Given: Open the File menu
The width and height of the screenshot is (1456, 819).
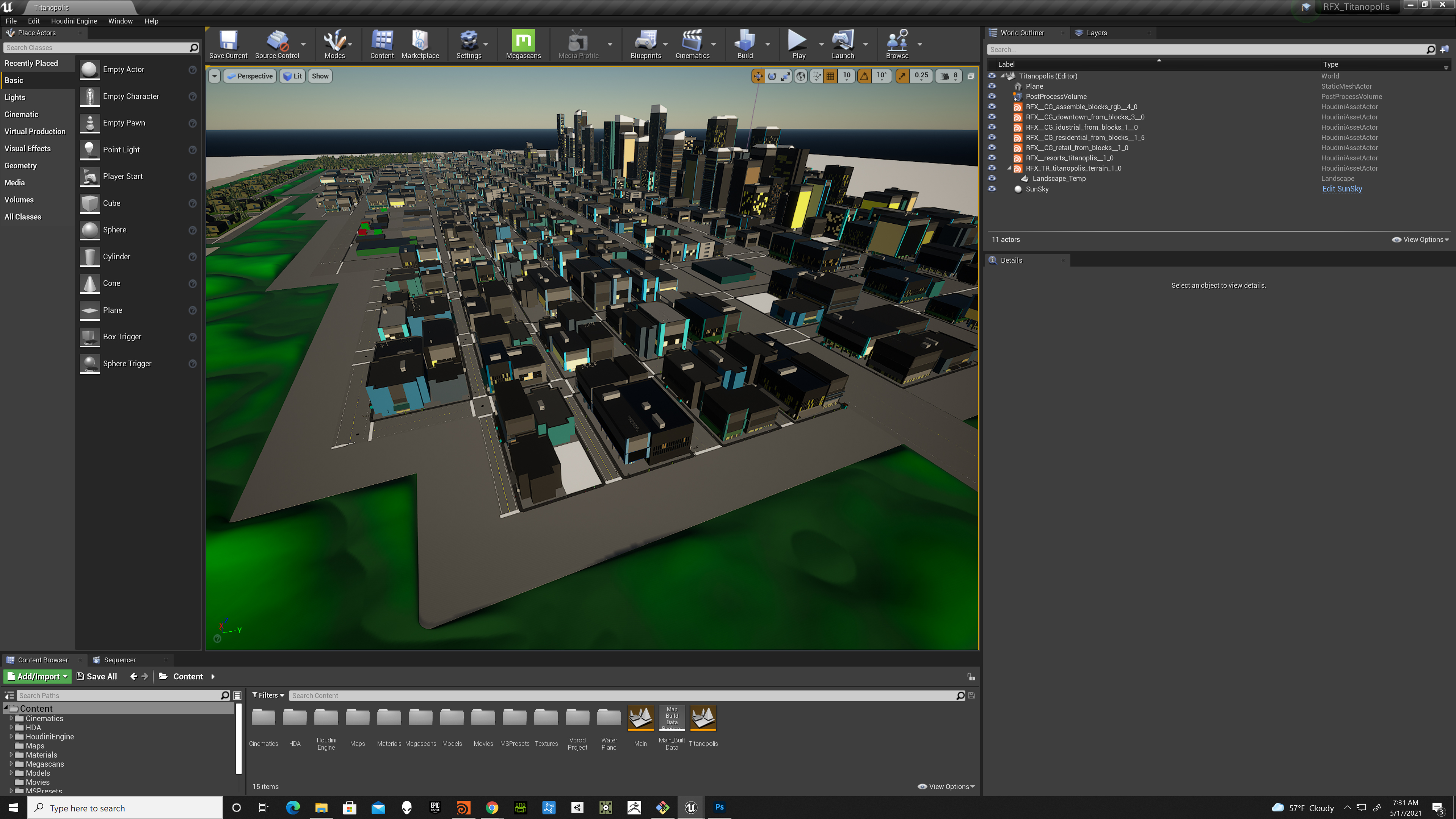Looking at the screenshot, I should [x=11, y=21].
